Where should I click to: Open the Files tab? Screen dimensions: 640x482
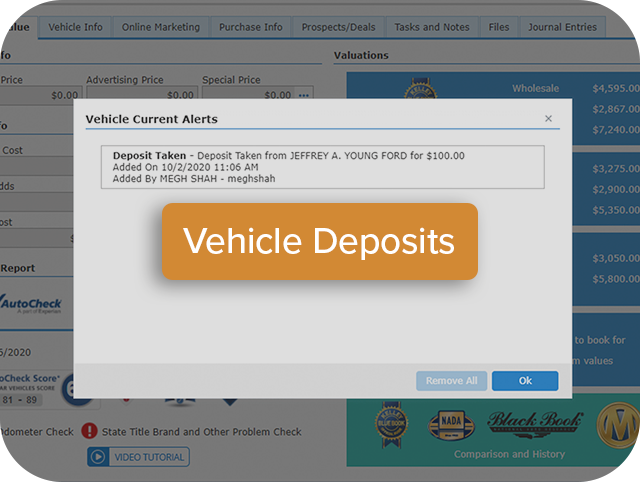click(x=499, y=27)
